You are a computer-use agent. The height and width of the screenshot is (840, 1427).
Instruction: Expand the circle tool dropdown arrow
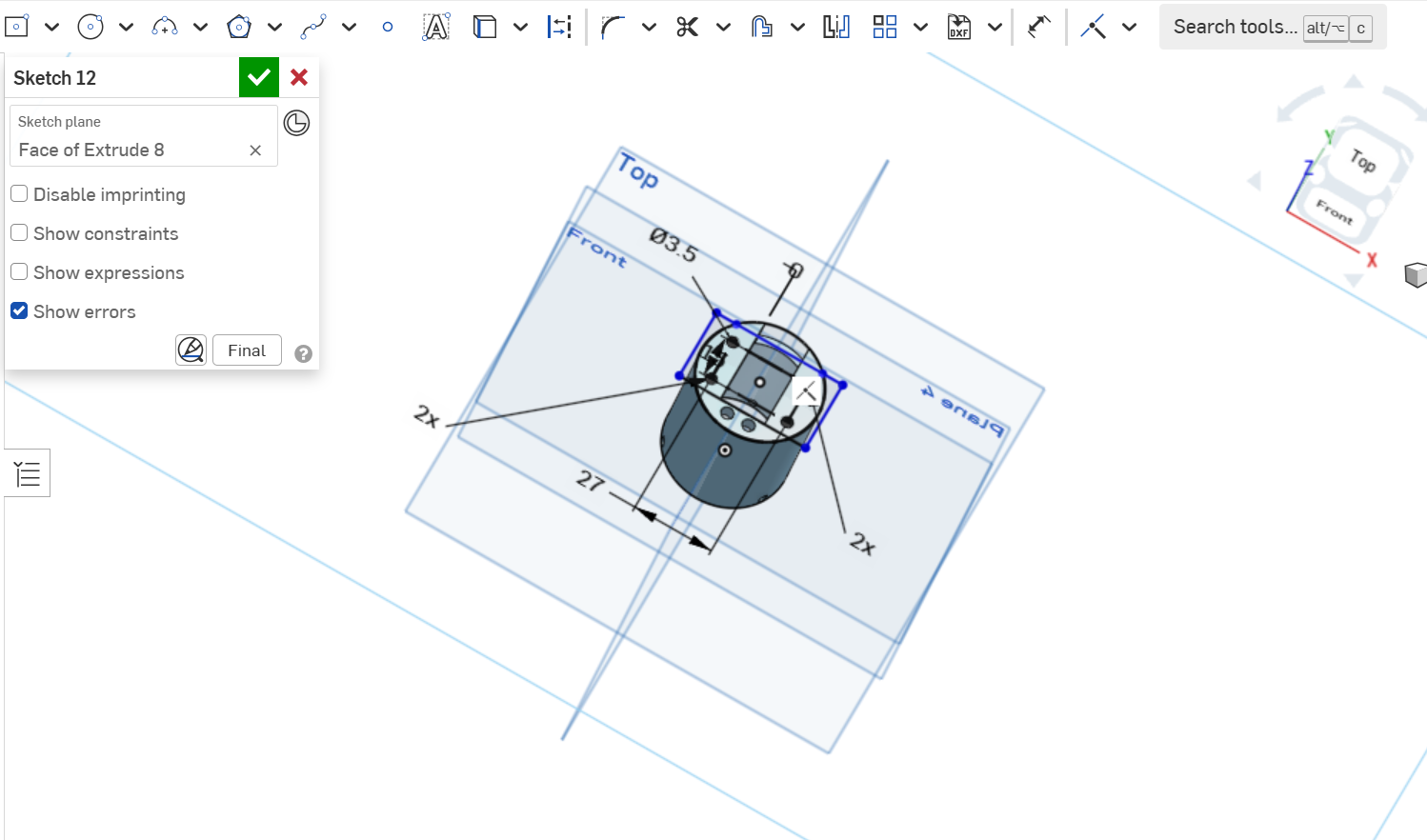126,27
